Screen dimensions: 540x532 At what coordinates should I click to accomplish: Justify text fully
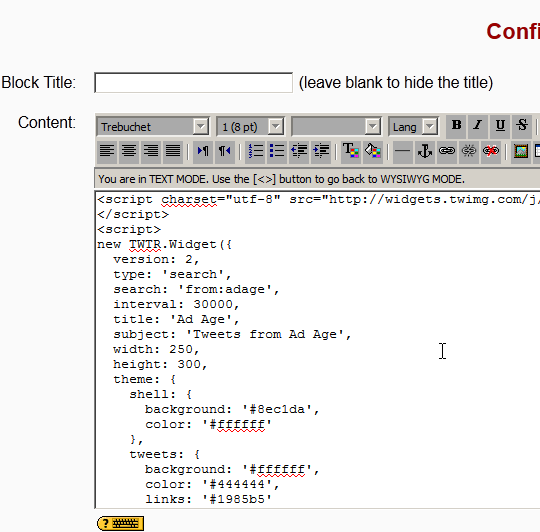pos(173,152)
